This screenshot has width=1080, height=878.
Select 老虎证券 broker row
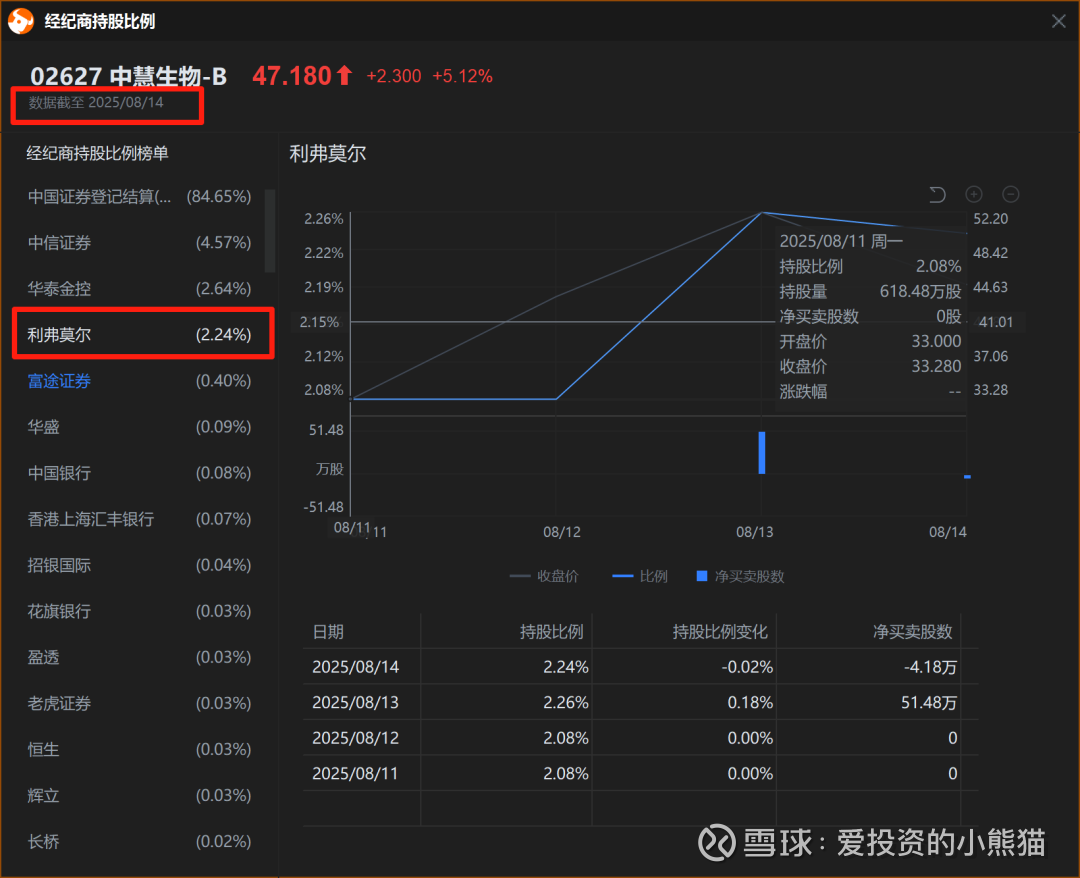pos(139,704)
